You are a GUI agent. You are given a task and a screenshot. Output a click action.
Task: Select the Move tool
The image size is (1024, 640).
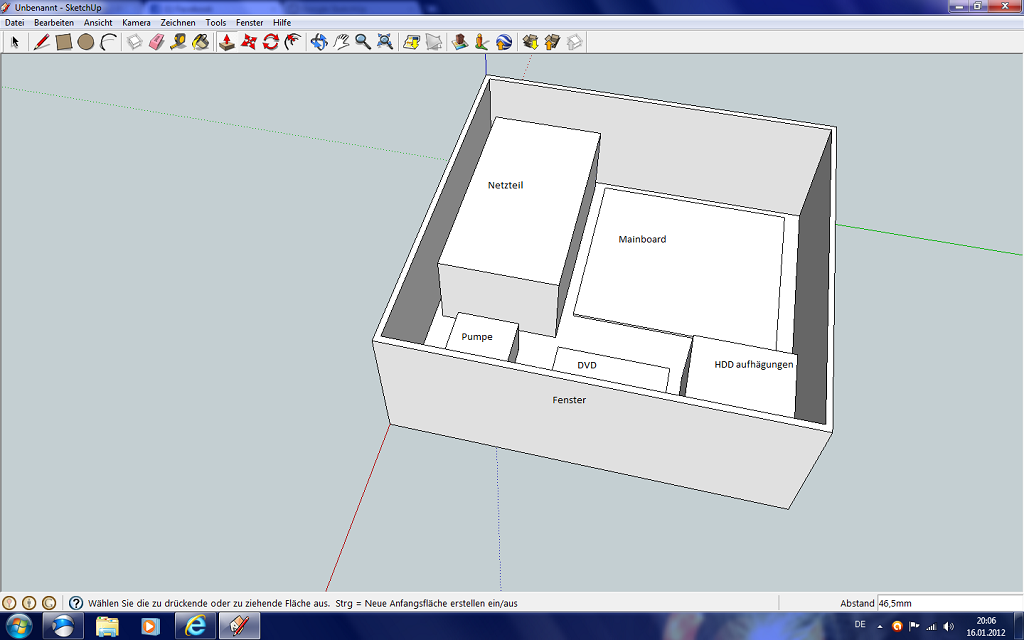pos(250,42)
